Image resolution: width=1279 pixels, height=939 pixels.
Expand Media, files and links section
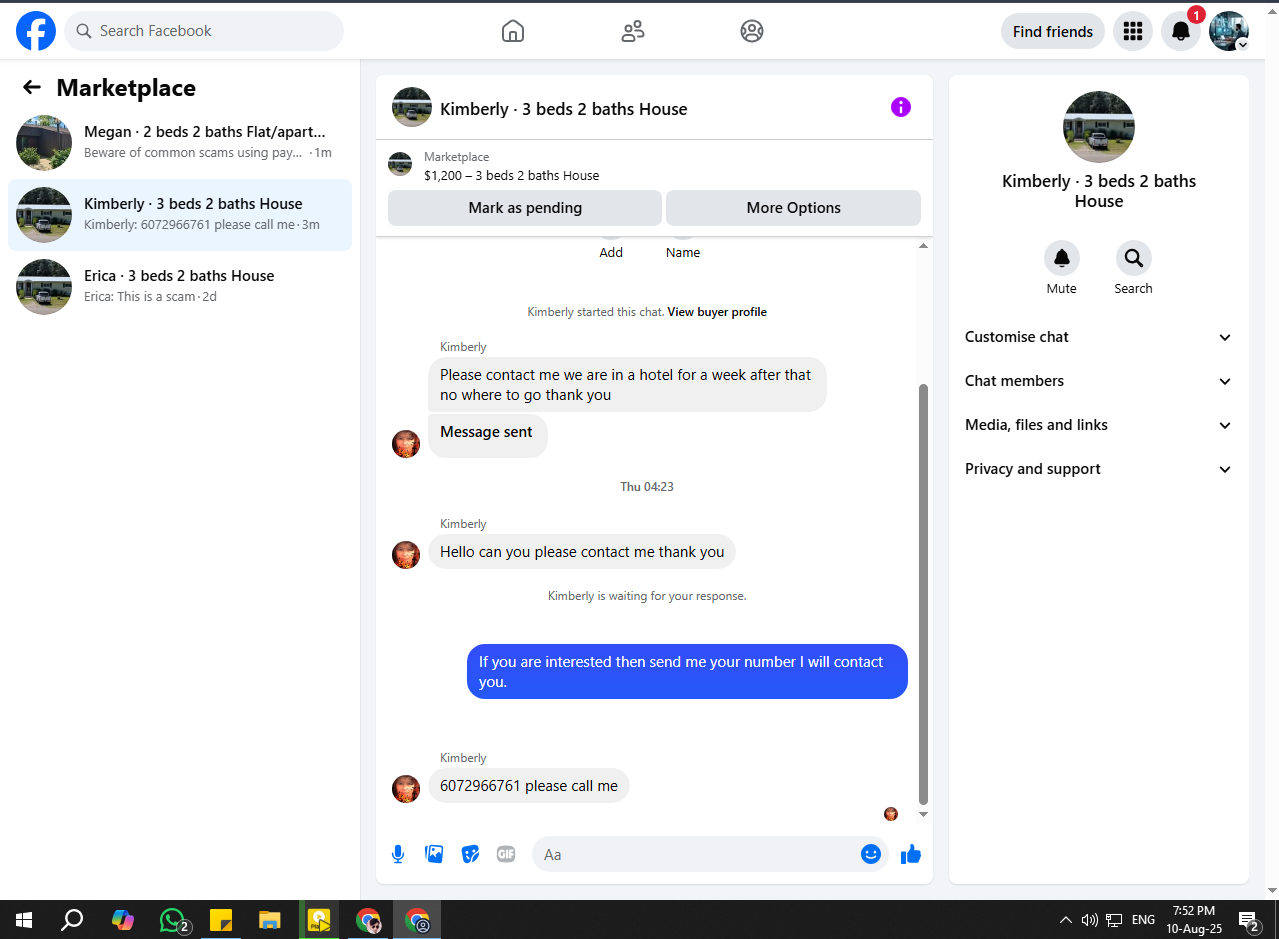[x=1099, y=425]
